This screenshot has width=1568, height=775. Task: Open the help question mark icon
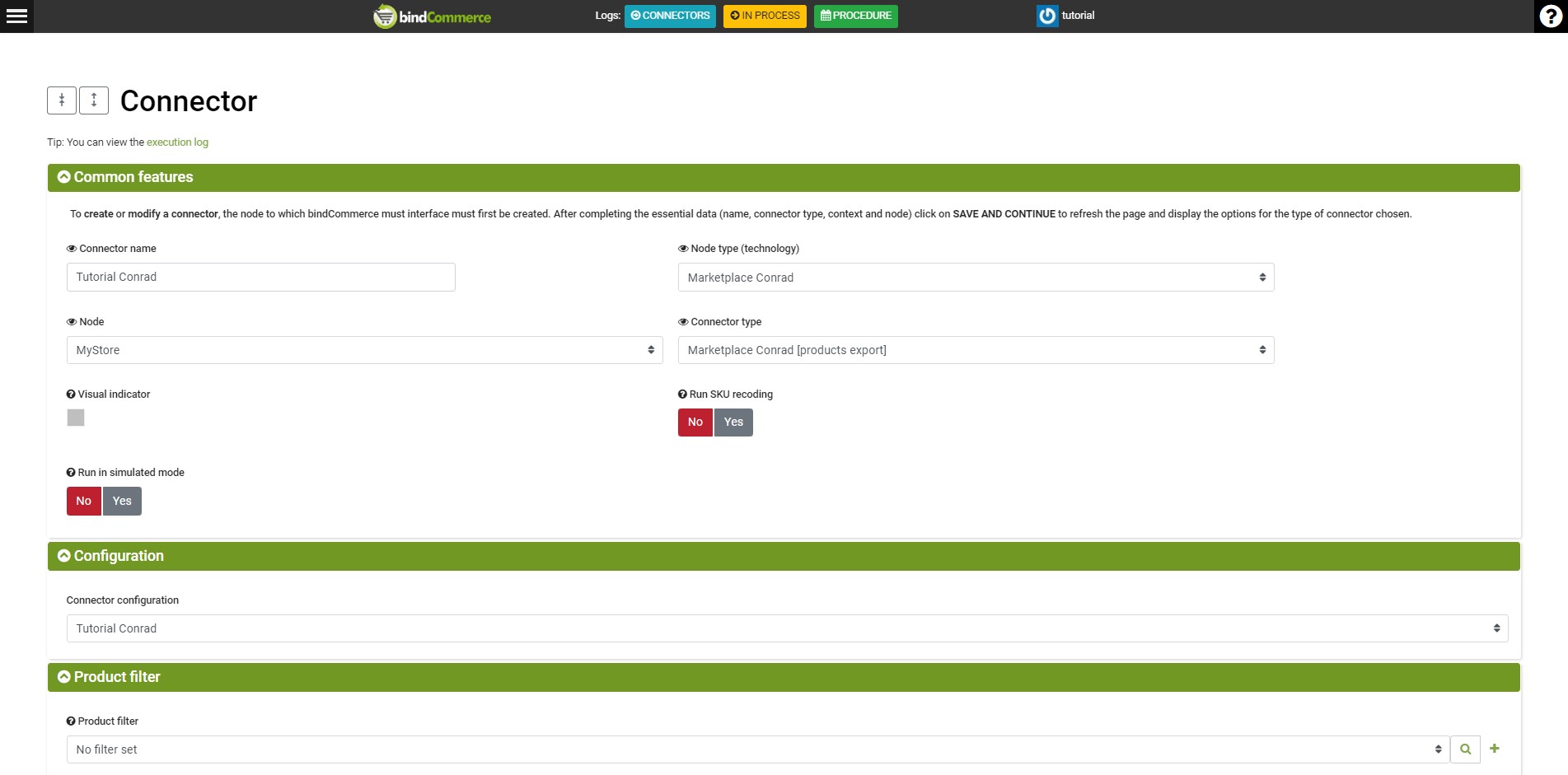coord(1551,16)
